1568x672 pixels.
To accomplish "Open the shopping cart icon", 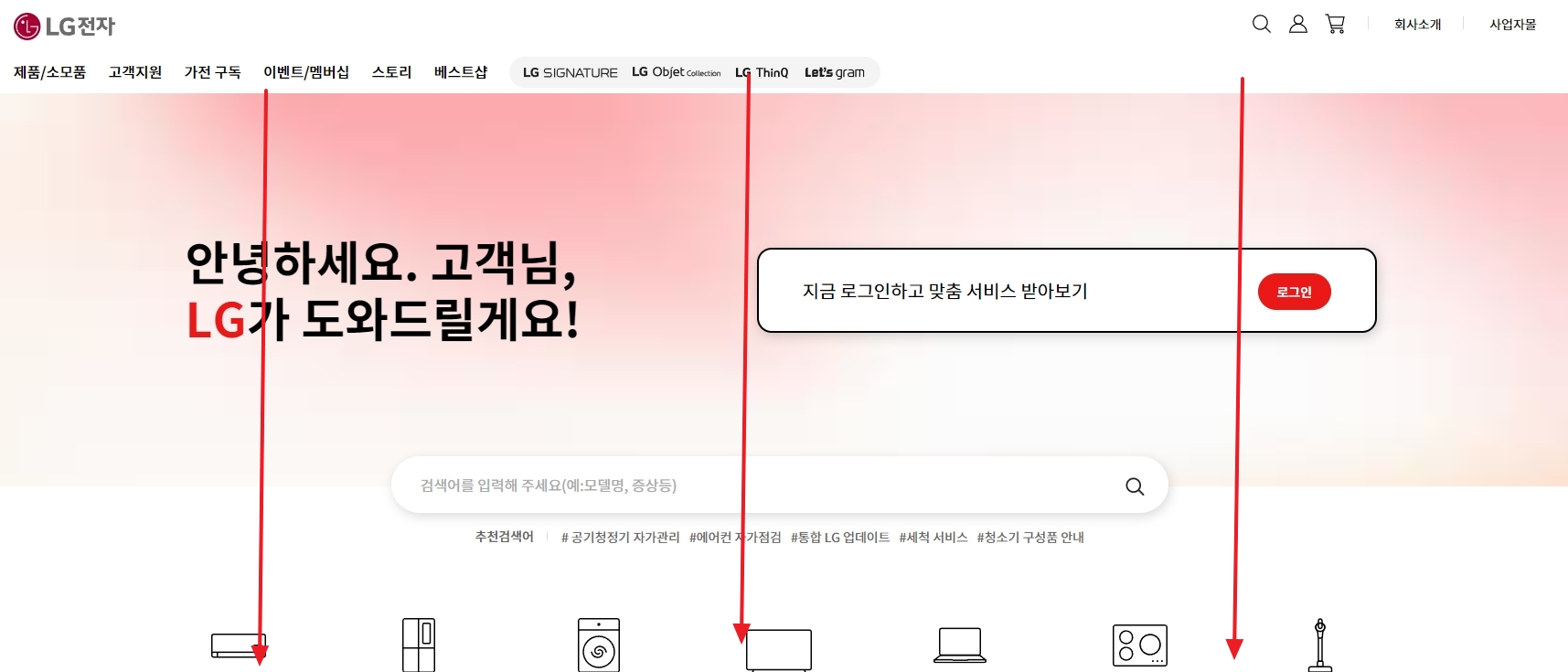I will (1336, 24).
